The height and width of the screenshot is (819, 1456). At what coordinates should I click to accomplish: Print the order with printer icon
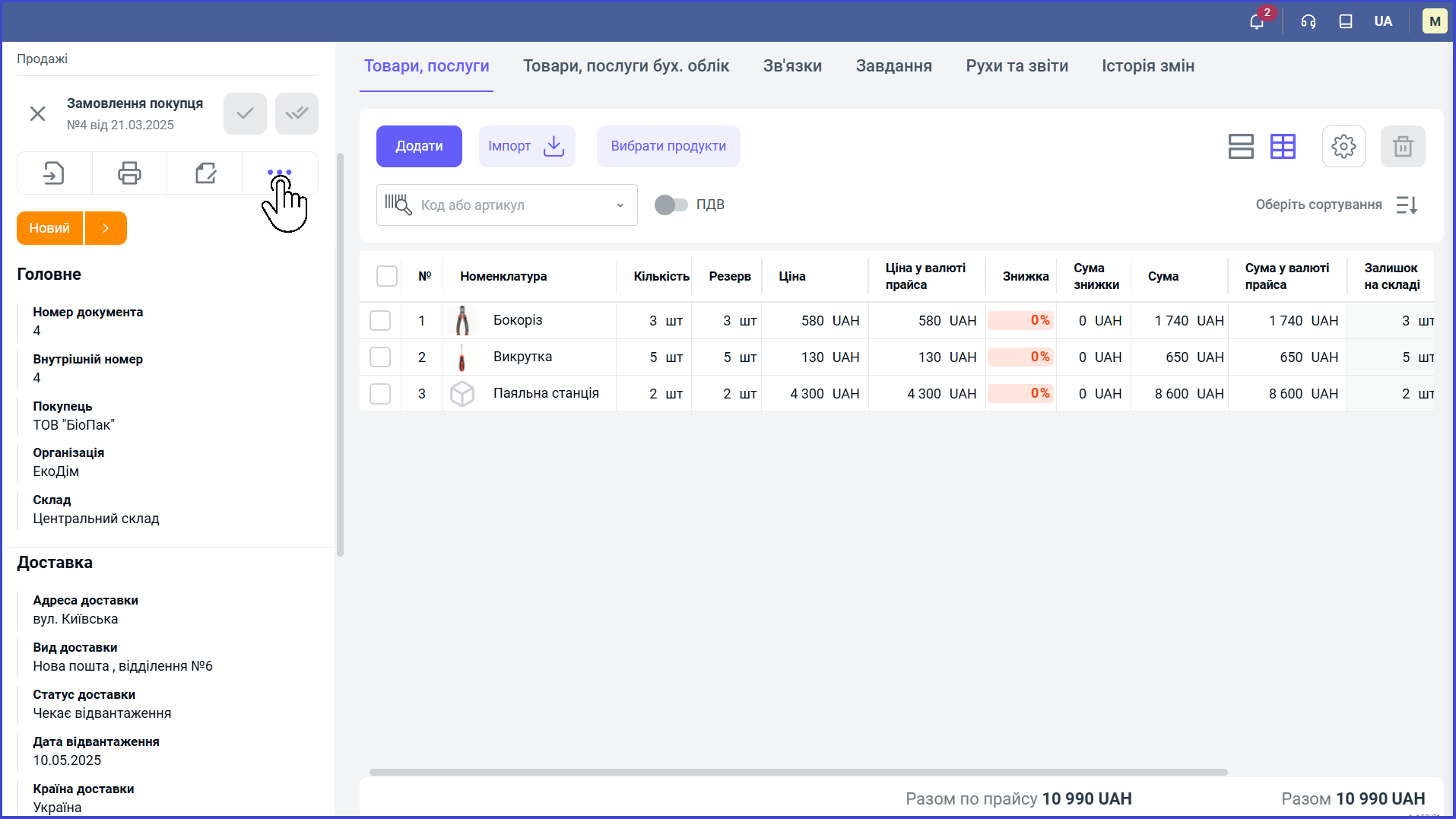pyautogui.click(x=129, y=173)
